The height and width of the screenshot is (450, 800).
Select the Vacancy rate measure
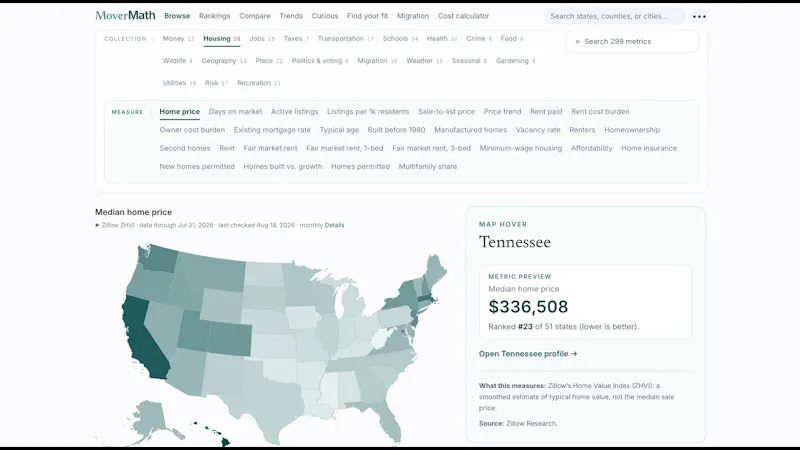tap(538, 130)
